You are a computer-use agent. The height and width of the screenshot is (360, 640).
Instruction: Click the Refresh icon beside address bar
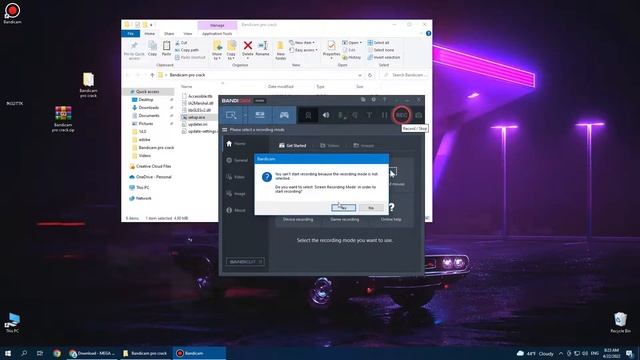click(370, 75)
